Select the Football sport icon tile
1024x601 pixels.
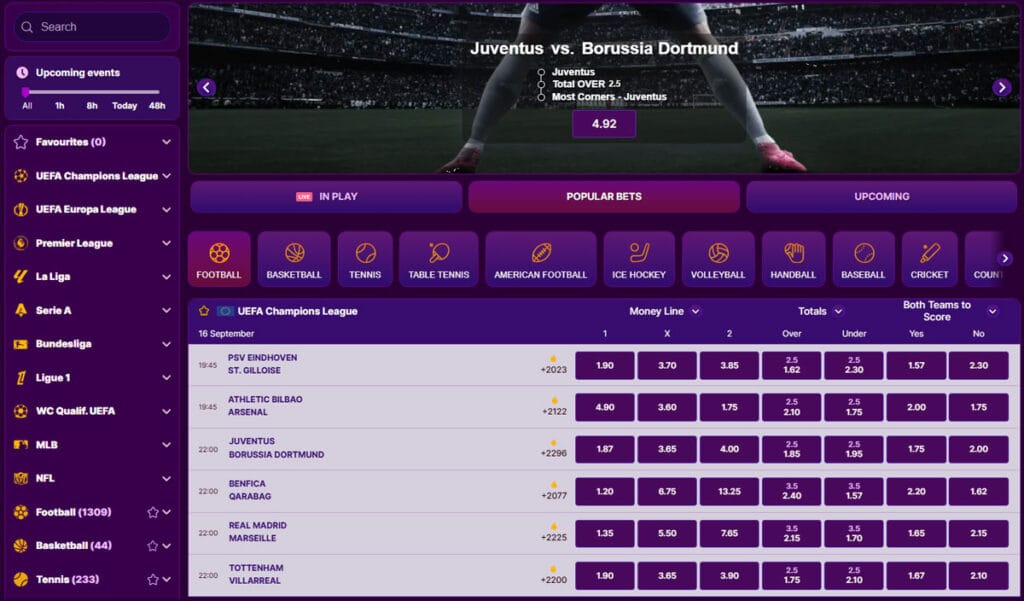point(219,259)
